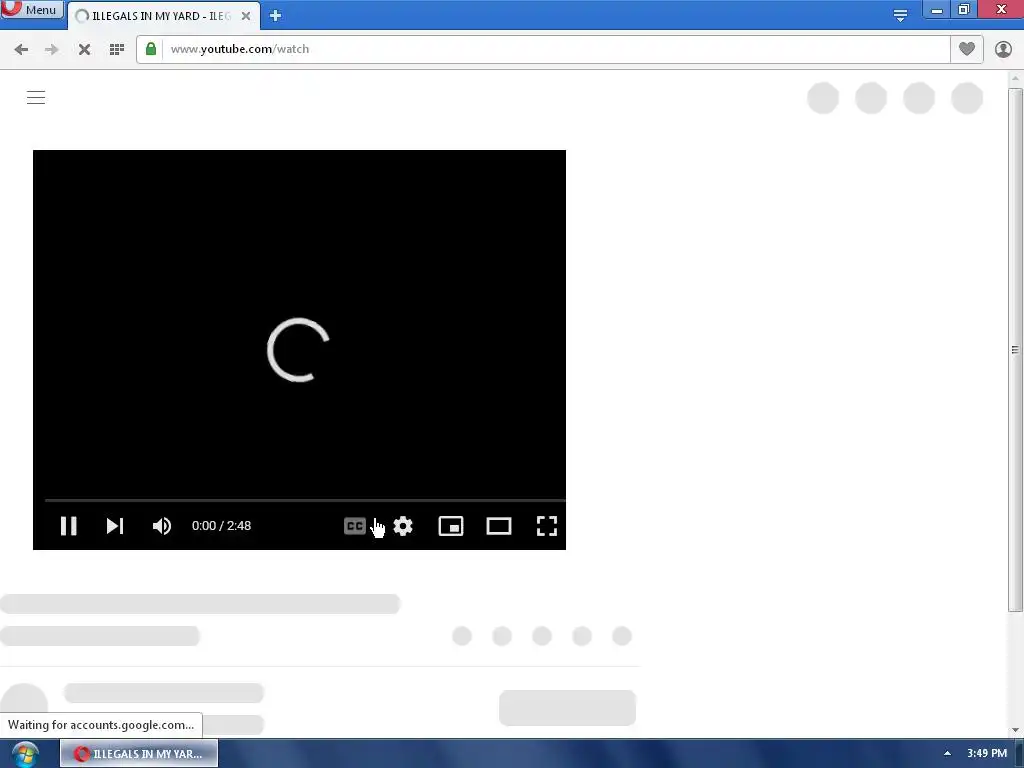
Task: Go forward in browser history
Action: 52,50
